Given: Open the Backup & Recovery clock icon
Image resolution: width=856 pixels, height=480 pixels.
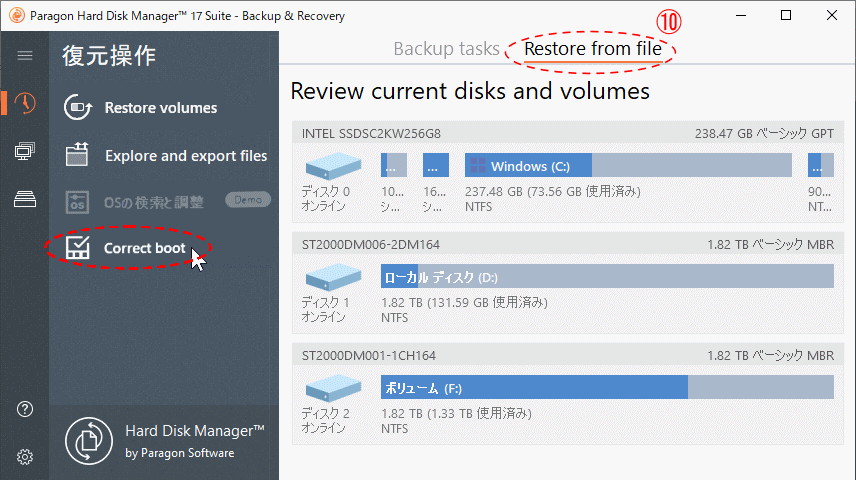Looking at the screenshot, I should (x=25, y=103).
